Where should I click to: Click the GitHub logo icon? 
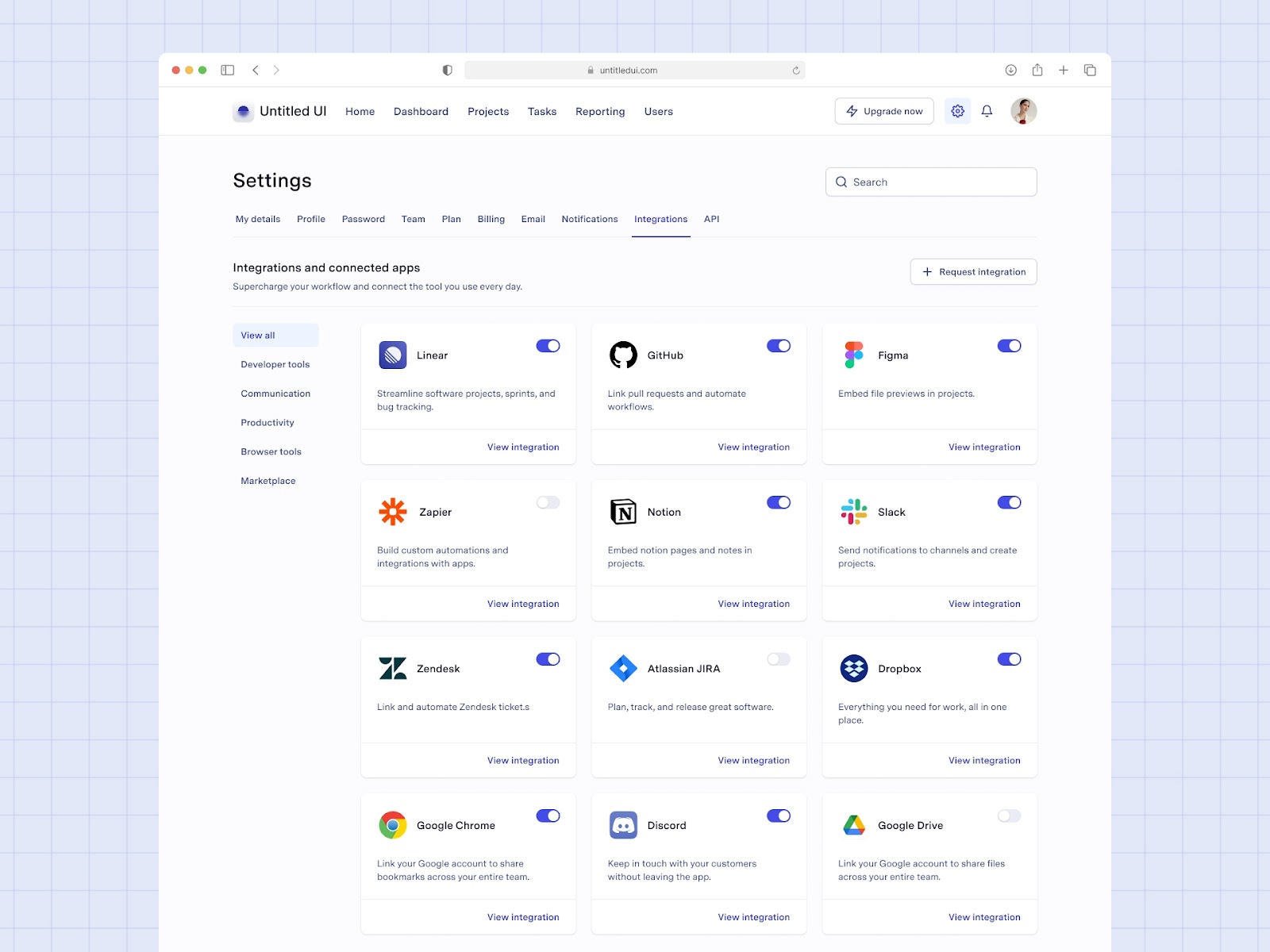[623, 355]
